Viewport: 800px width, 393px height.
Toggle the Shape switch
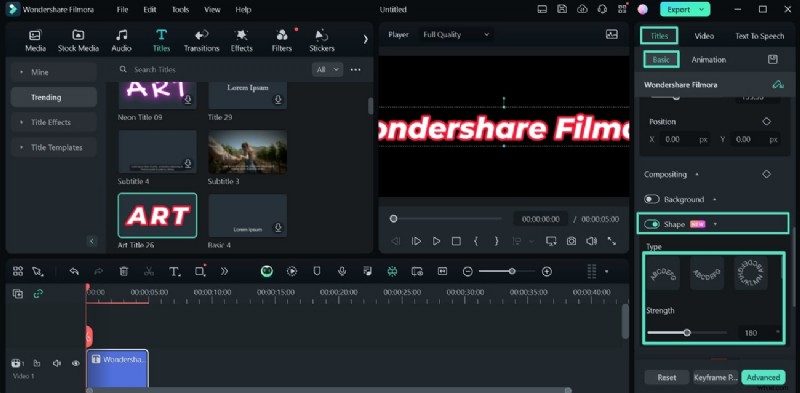652,224
